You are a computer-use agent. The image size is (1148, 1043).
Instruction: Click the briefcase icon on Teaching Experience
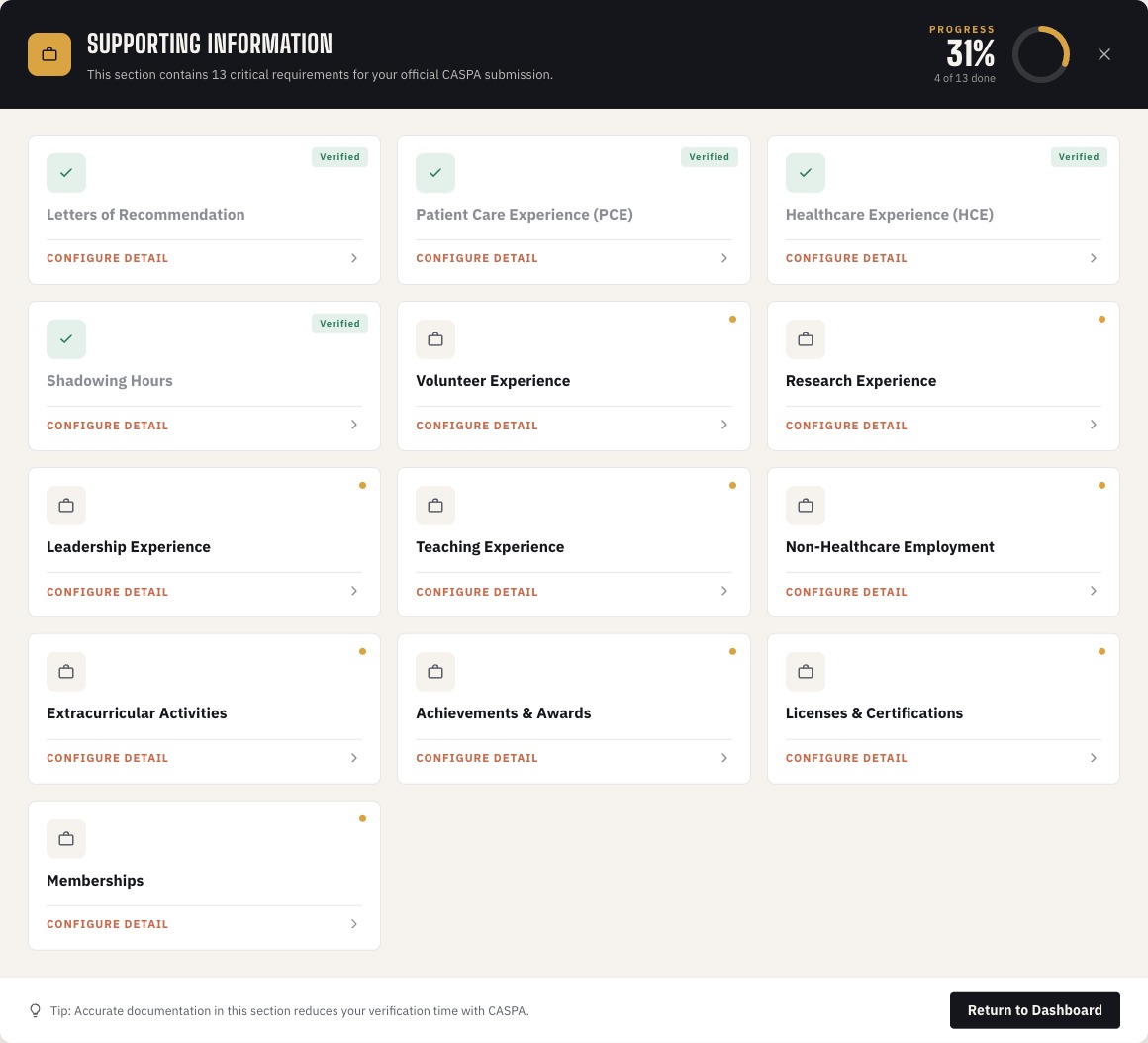point(434,505)
